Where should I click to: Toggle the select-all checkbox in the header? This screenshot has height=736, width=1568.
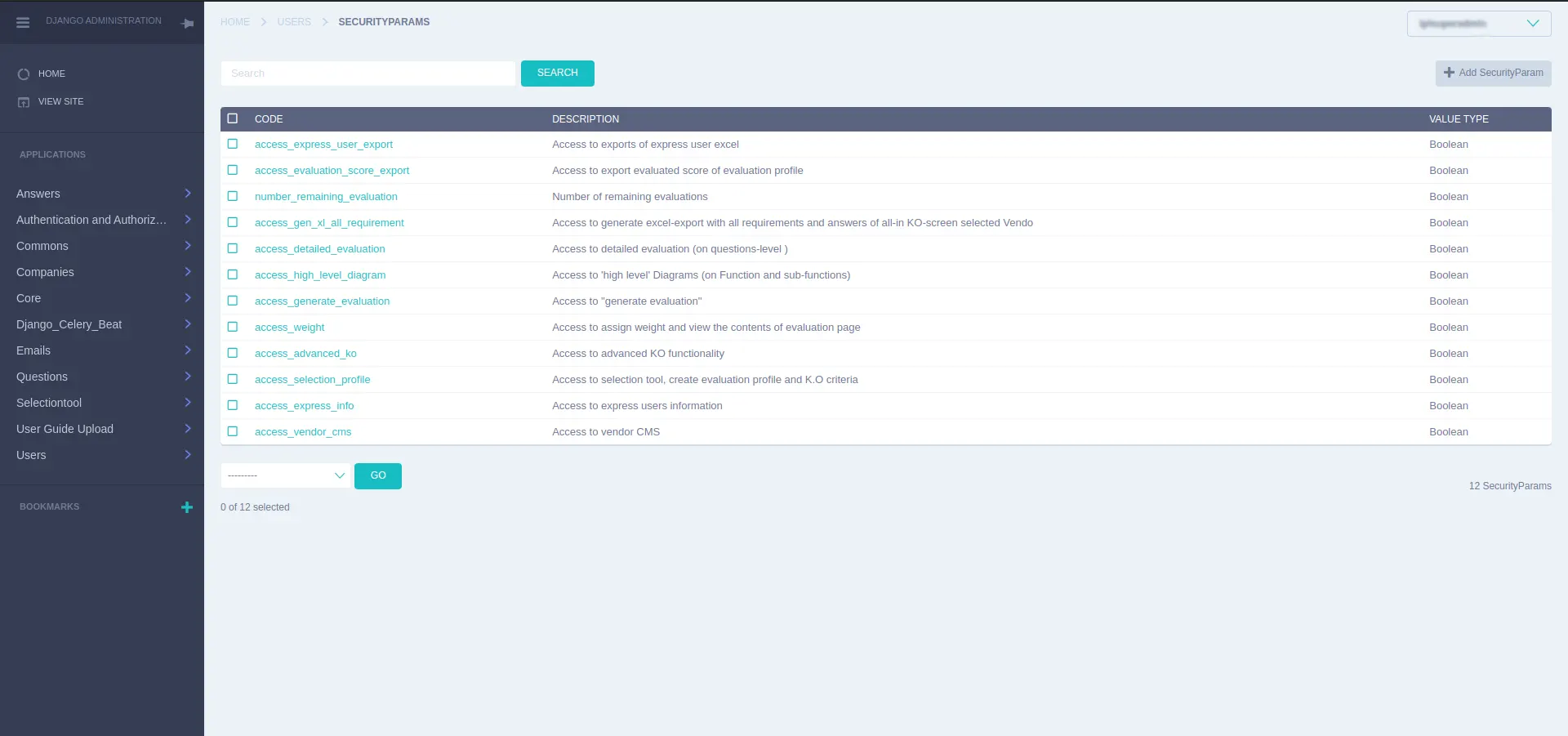coord(233,118)
